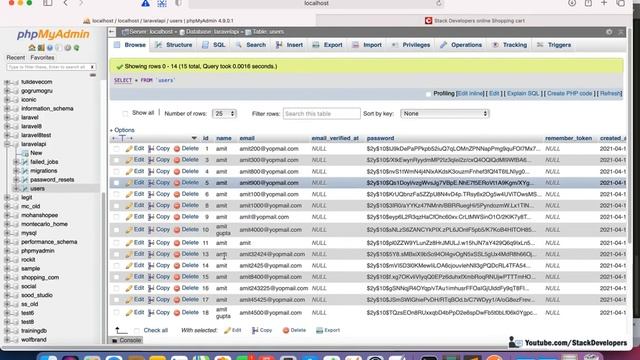Screen dimensions: 640x360
Task: Tick checkbox for row id 3
Action: click(117, 160)
